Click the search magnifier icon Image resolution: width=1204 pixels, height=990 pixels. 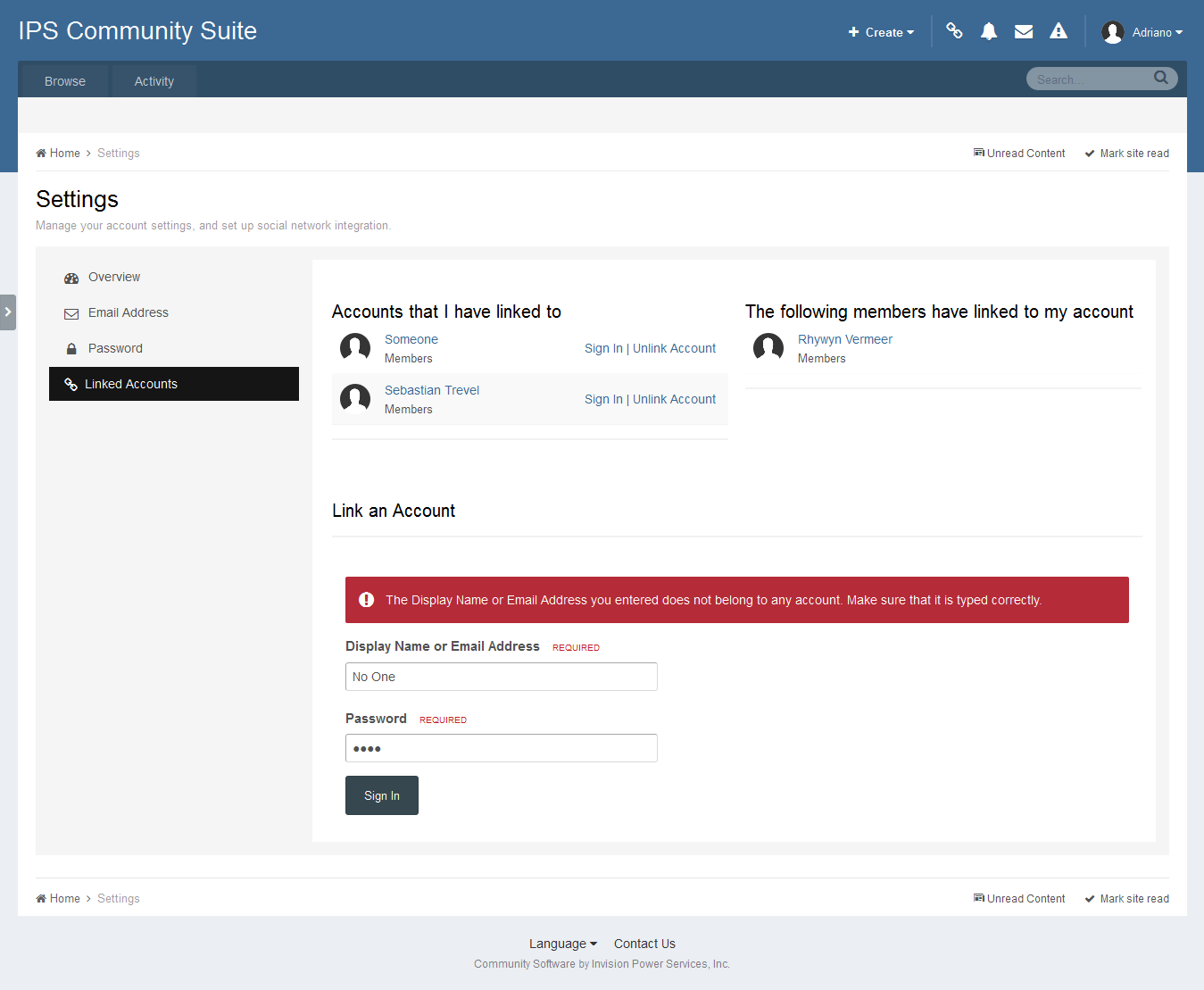click(x=1160, y=78)
